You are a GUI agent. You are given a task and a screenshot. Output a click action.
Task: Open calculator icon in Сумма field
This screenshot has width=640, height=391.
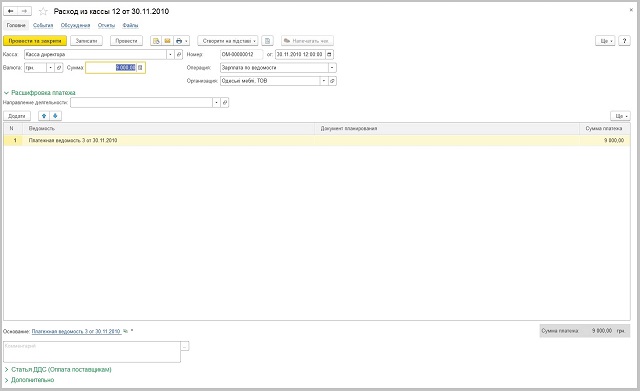pyautogui.click(x=140, y=68)
